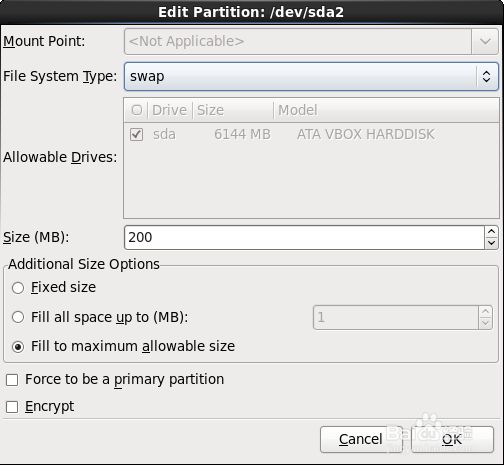Click the Model column header
The height and width of the screenshot is (467, 504).
387,110
